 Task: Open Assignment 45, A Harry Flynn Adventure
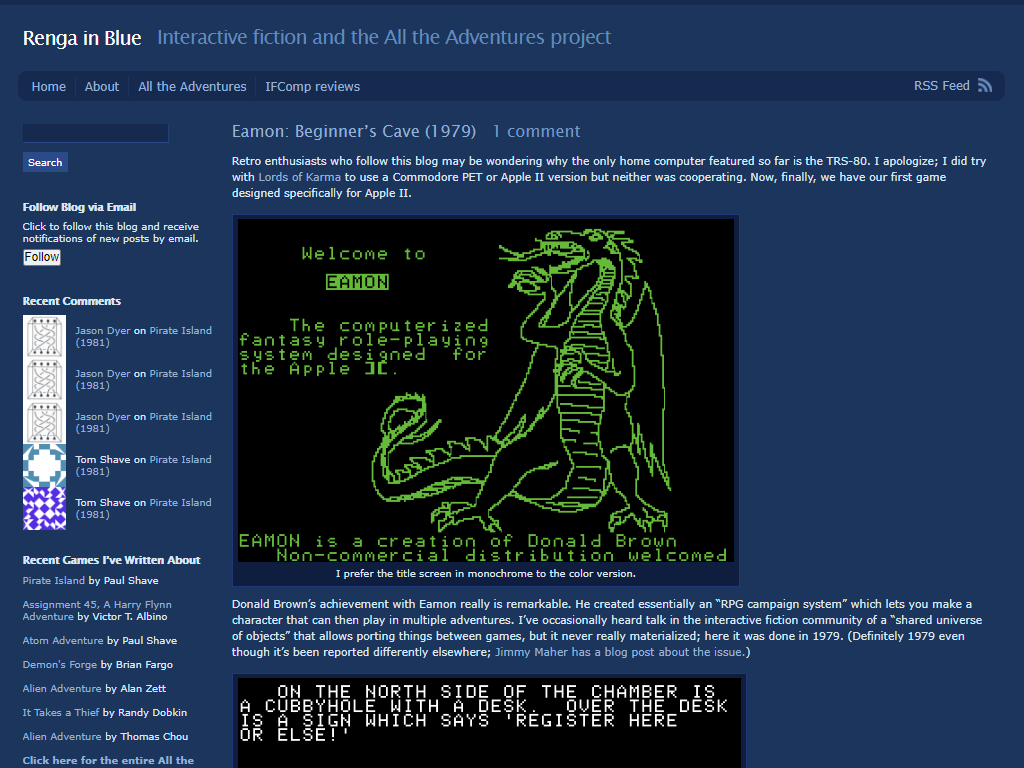(97, 611)
